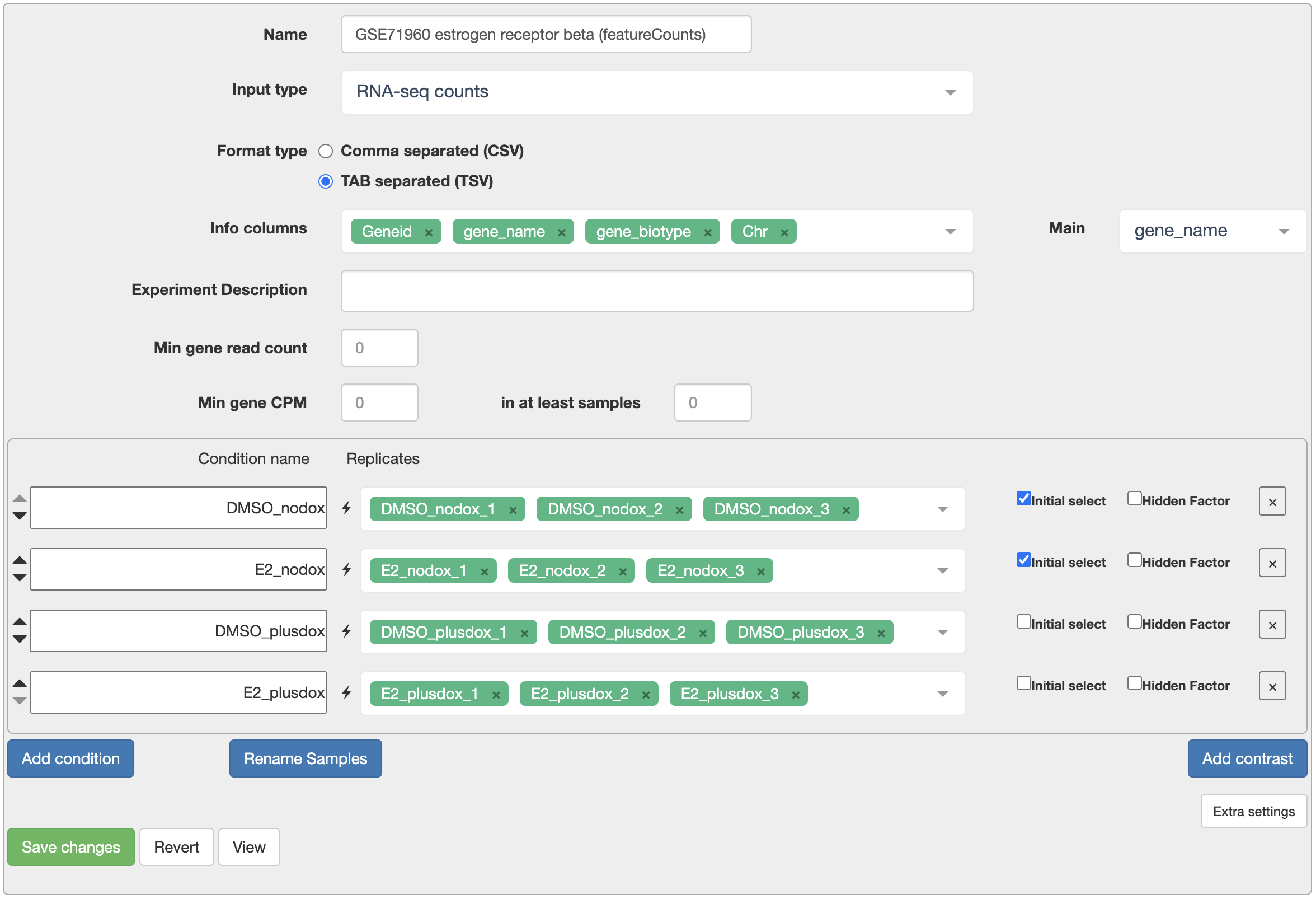The width and height of the screenshot is (1316, 899).
Task: Focus the Min gene CPM field
Action: pyautogui.click(x=379, y=404)
